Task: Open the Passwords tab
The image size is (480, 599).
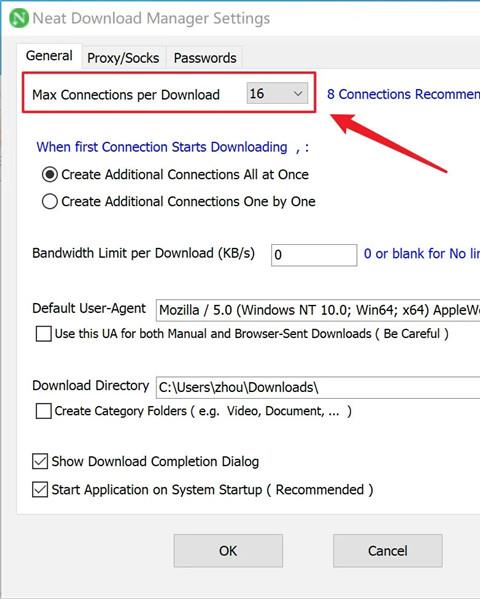Action: point(205,58)
